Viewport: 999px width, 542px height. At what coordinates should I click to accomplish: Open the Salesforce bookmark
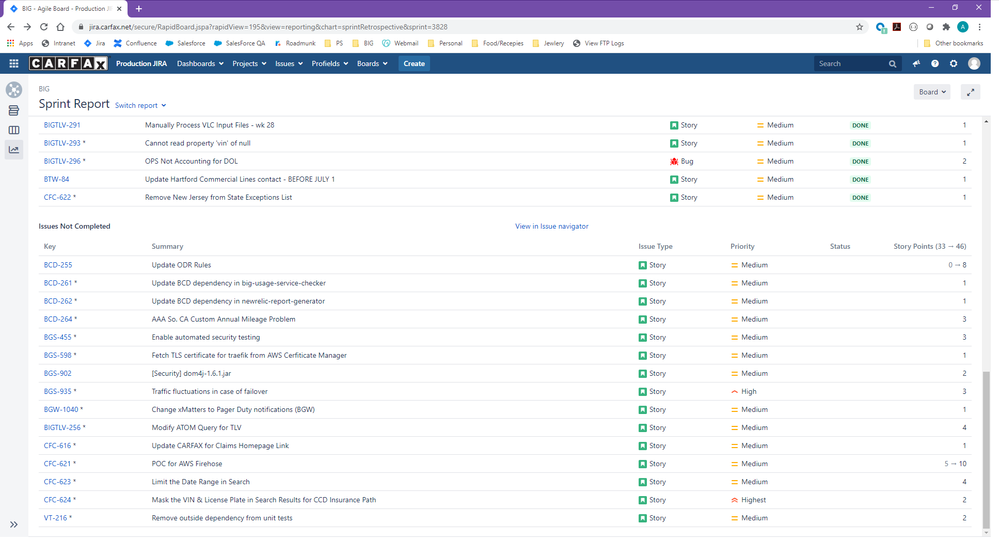(185, 43)
